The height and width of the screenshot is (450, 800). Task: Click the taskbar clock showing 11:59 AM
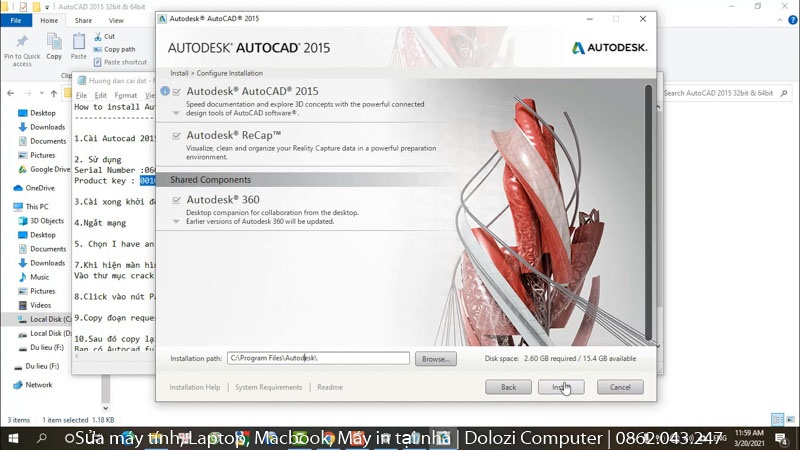tap(749, 438)
